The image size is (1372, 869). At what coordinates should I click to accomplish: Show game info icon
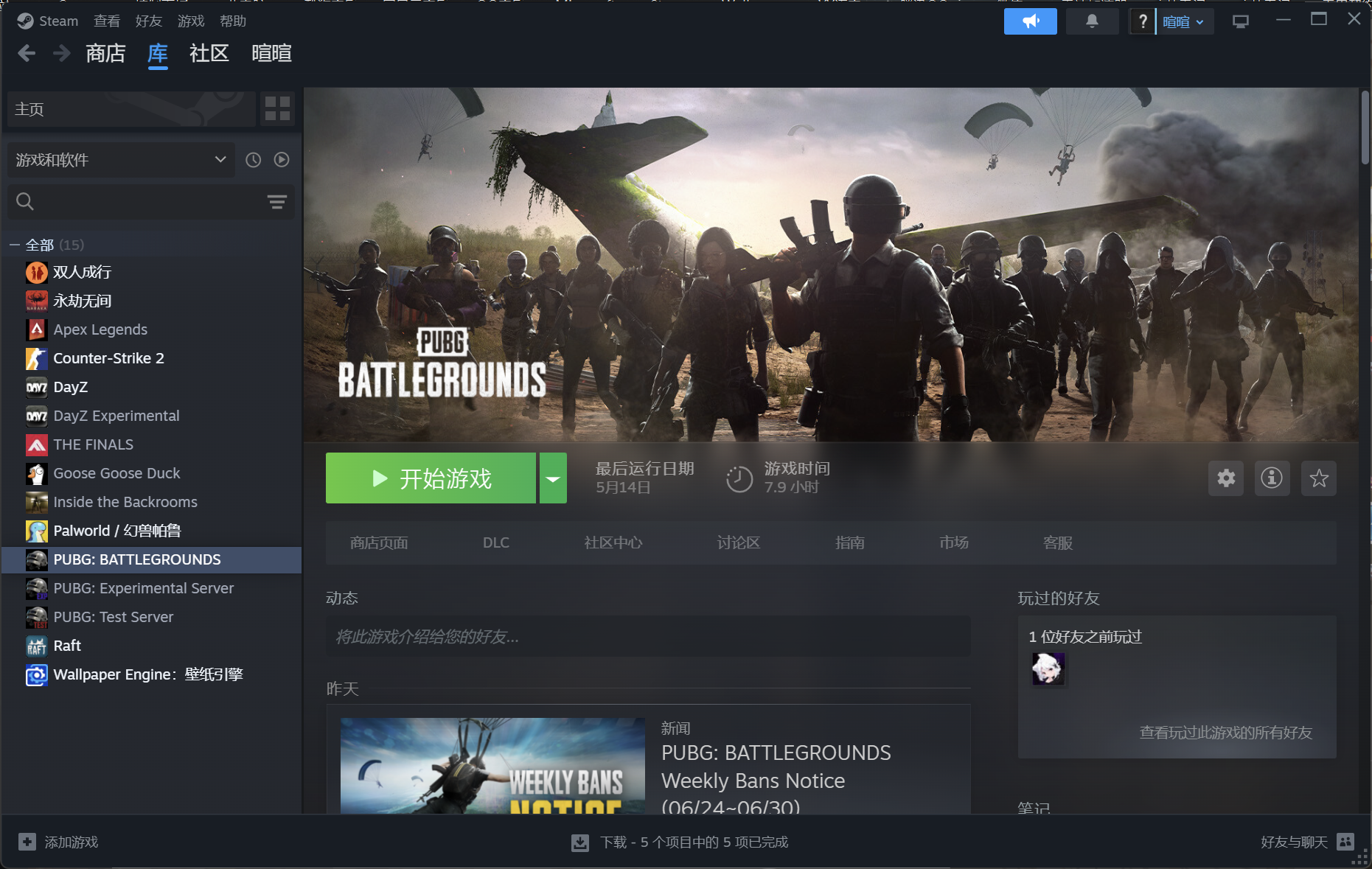[1272, 478]
